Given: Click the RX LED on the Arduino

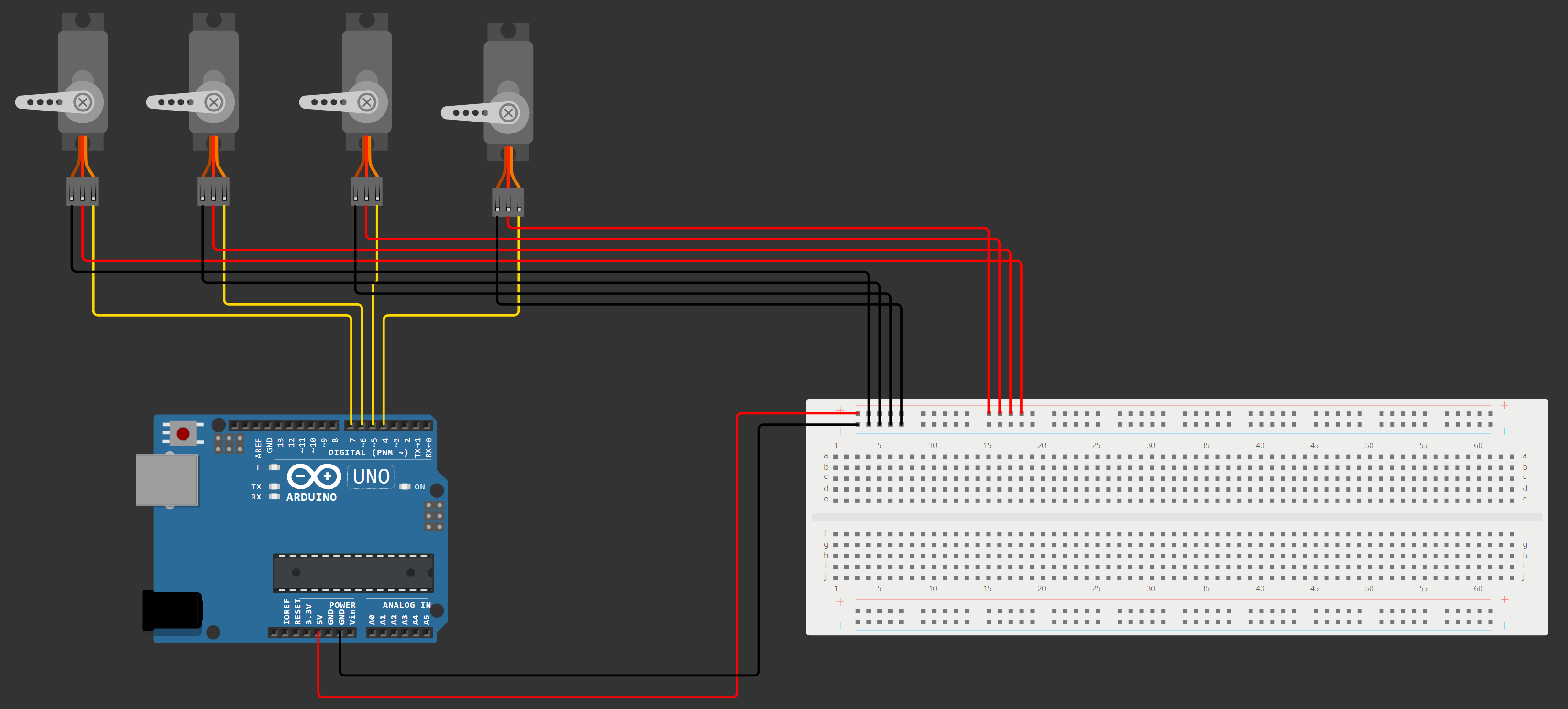Looking at the screenshot, I should pyautogui.click(x=274, y=497).
